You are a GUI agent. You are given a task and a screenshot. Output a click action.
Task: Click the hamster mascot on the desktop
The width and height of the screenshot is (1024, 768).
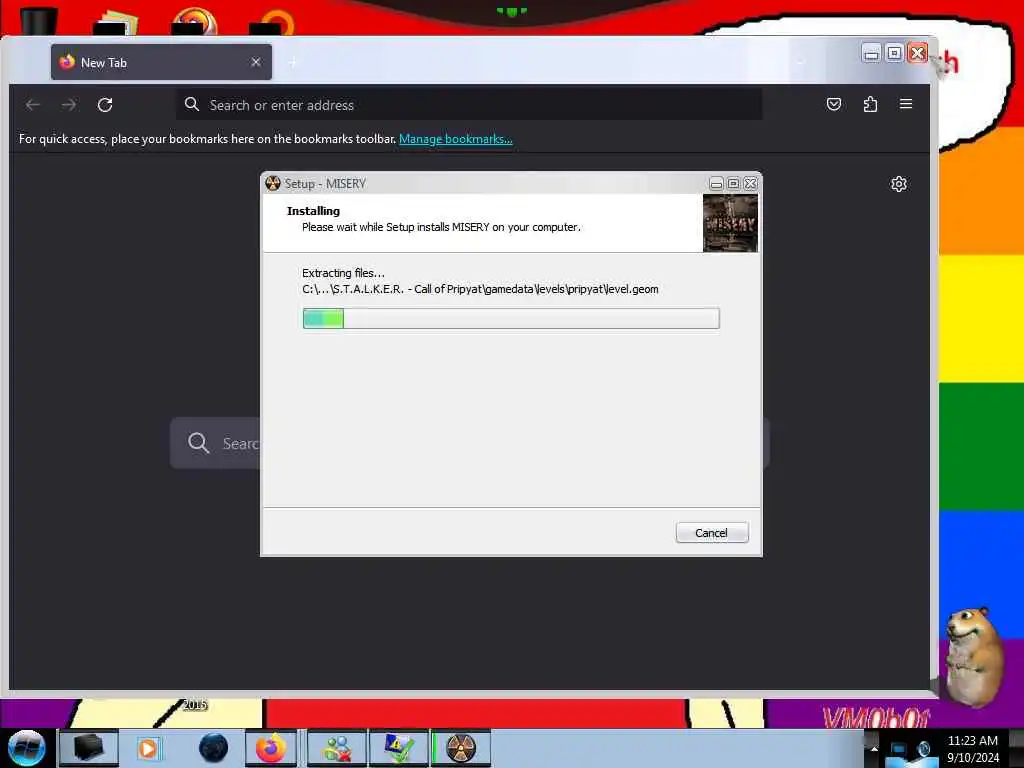point(973,656)
